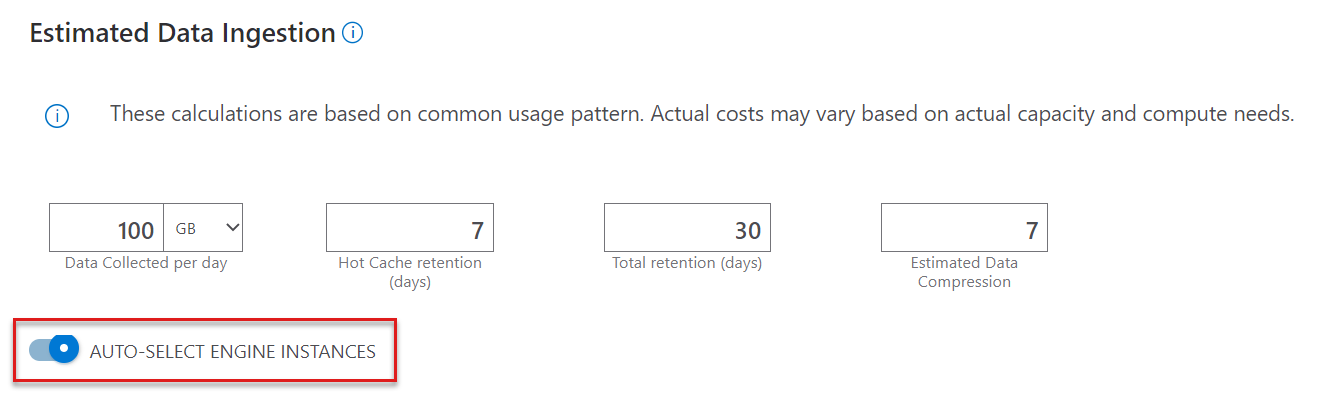Click the common usage pattern disclaimer text

click(702, 114)
